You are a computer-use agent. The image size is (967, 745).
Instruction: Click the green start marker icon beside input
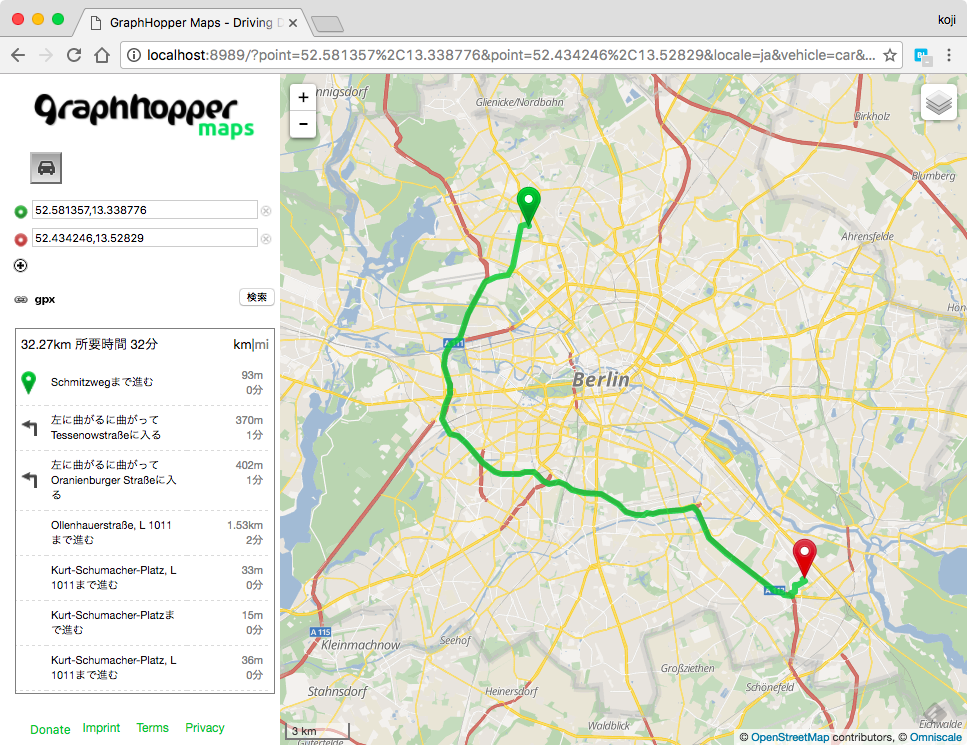click(21, 210)
